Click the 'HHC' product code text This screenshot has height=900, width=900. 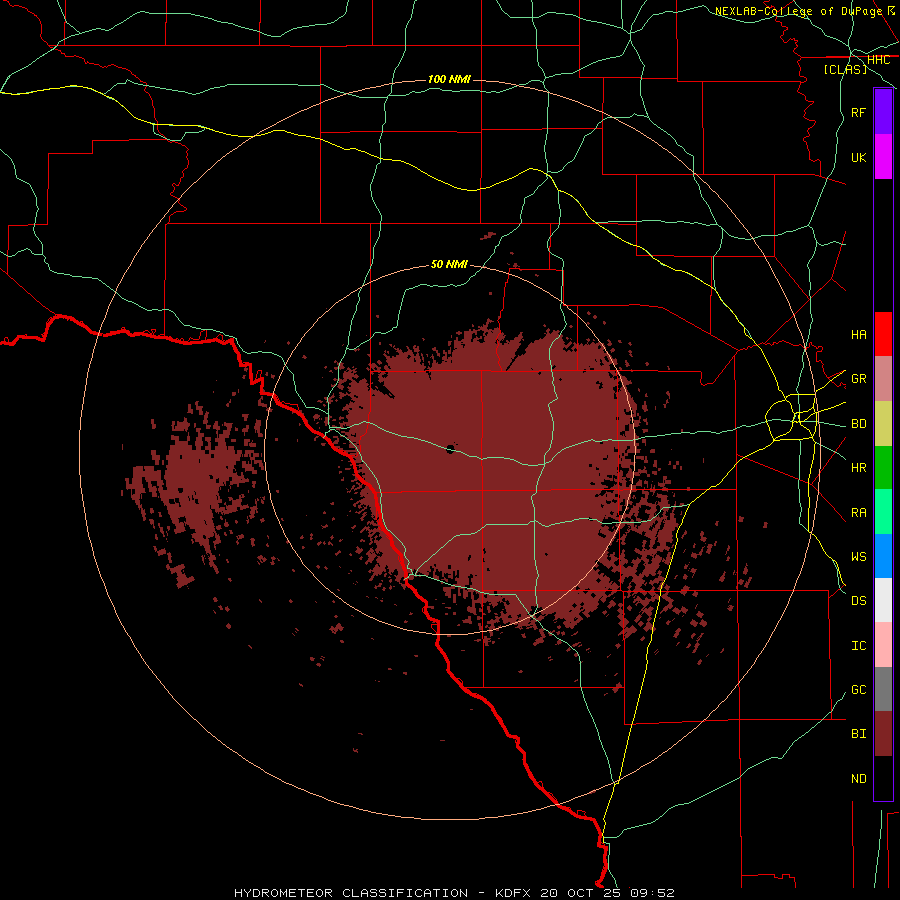point(878,60)
